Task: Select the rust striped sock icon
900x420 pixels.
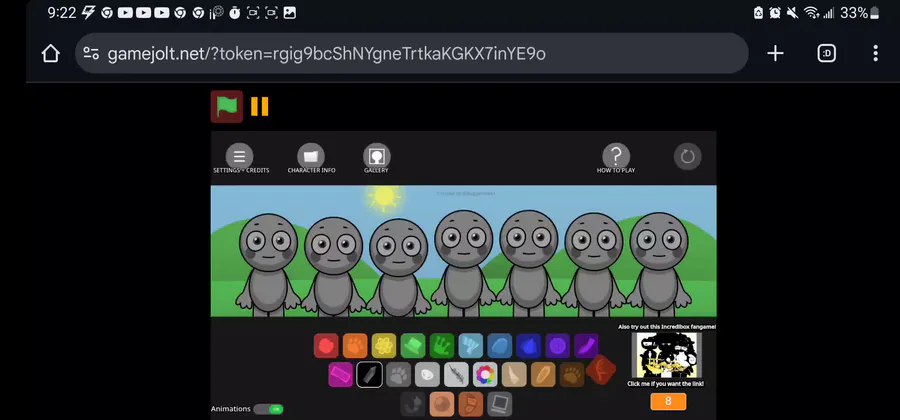Action: click(471, 404)
